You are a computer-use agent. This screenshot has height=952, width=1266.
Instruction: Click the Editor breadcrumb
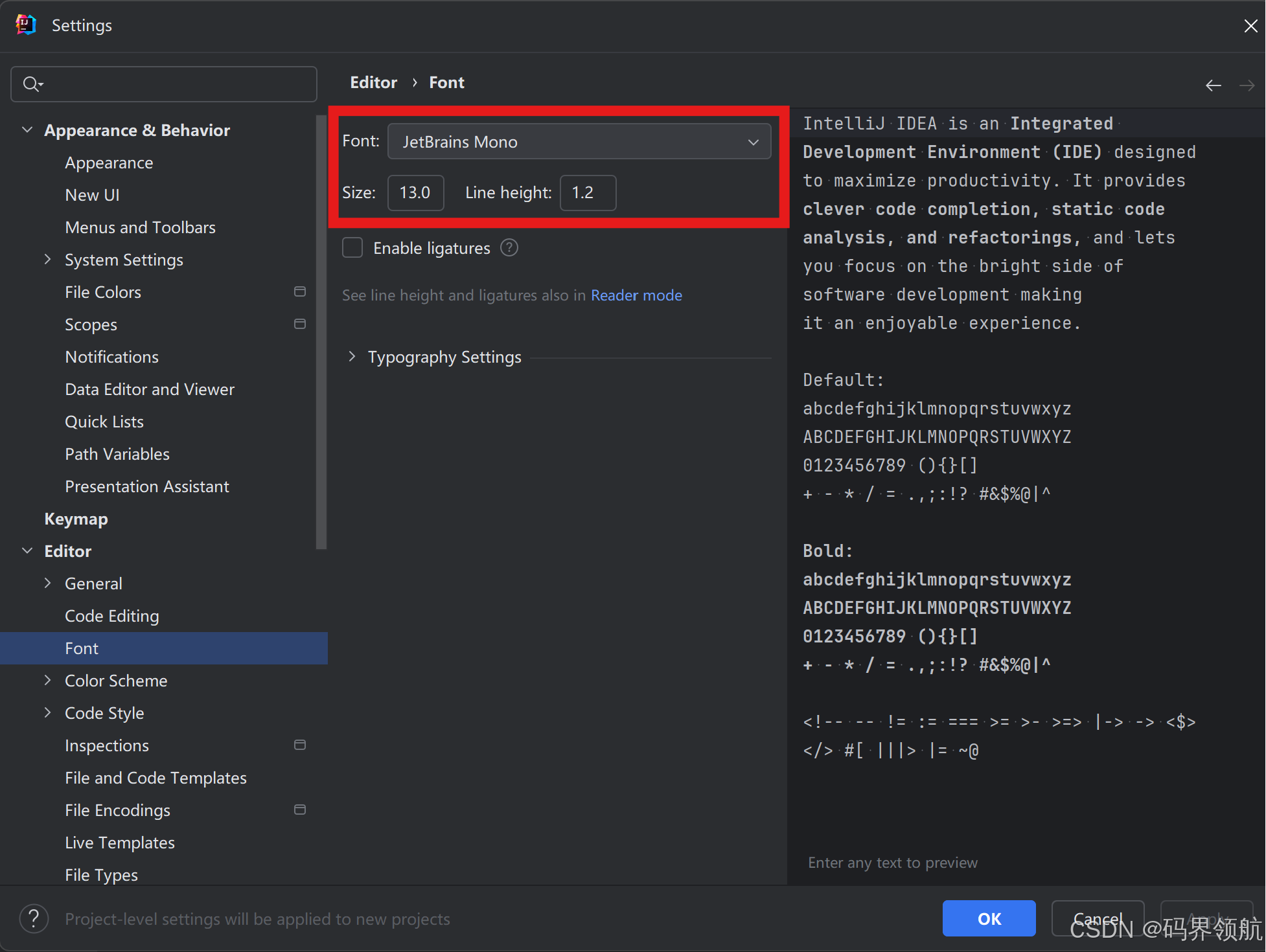pyautogui.click(x=373, y=82)
